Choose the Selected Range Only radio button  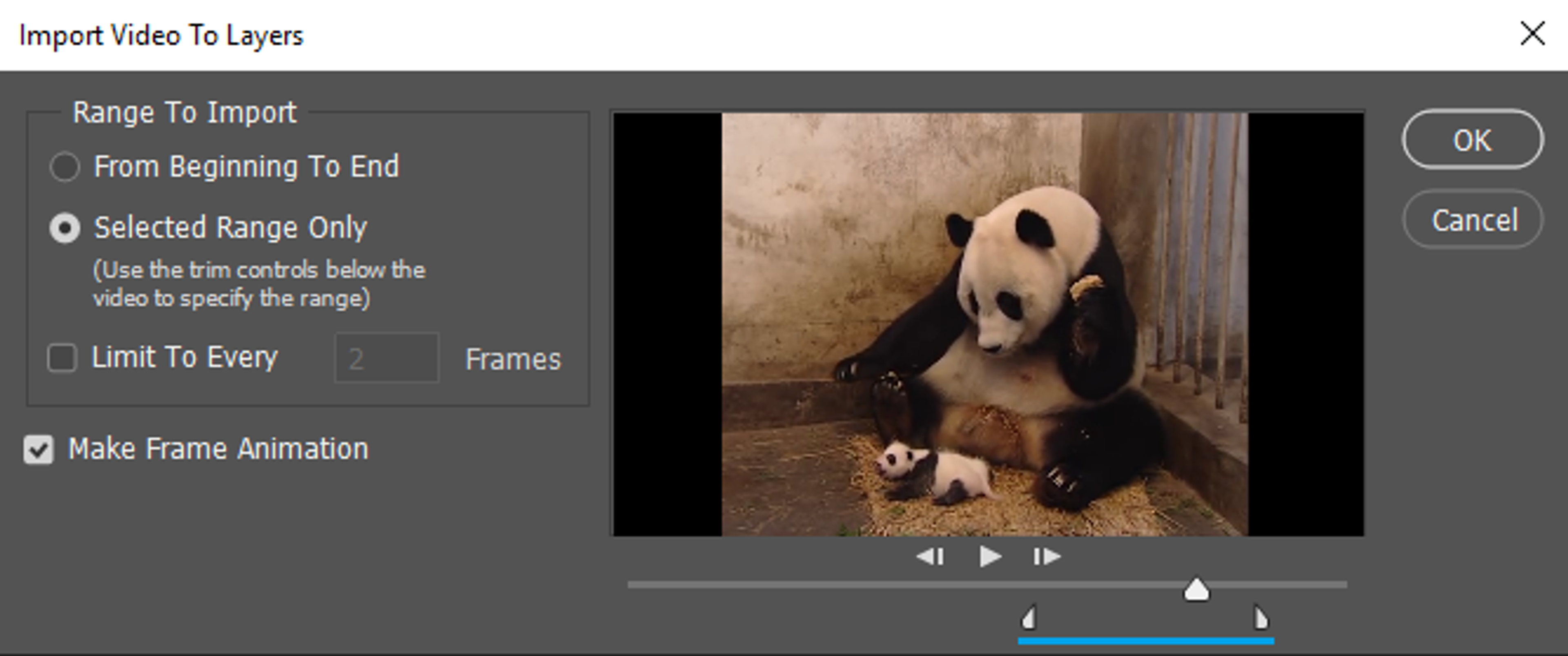(x=65, y=228)
